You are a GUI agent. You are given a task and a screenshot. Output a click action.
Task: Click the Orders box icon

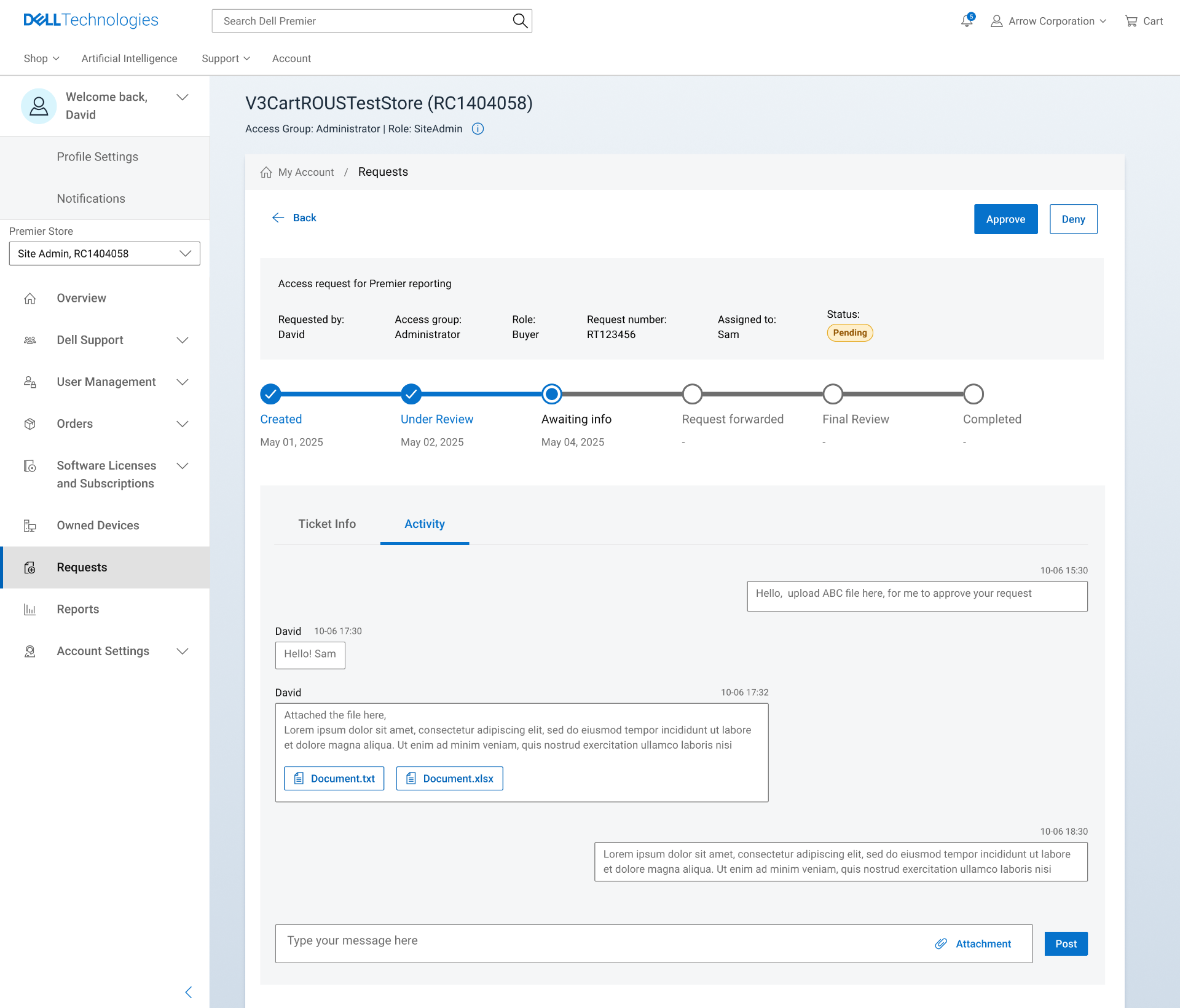[29, 423]
